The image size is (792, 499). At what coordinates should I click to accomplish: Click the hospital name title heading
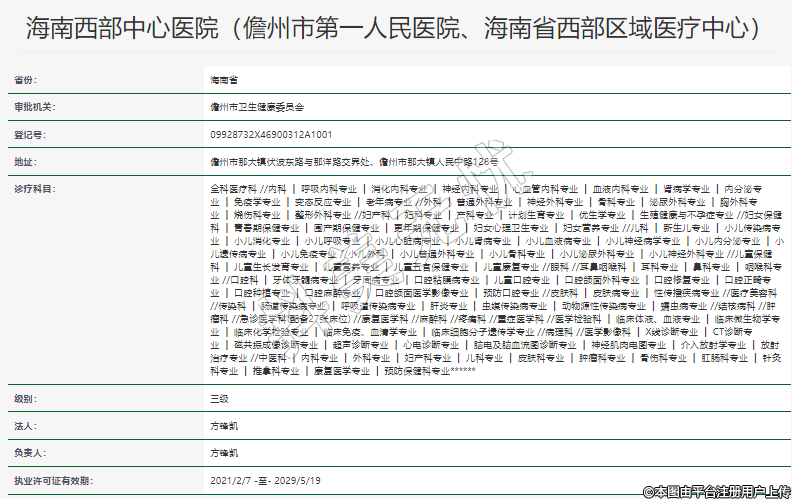coord(392,28)
